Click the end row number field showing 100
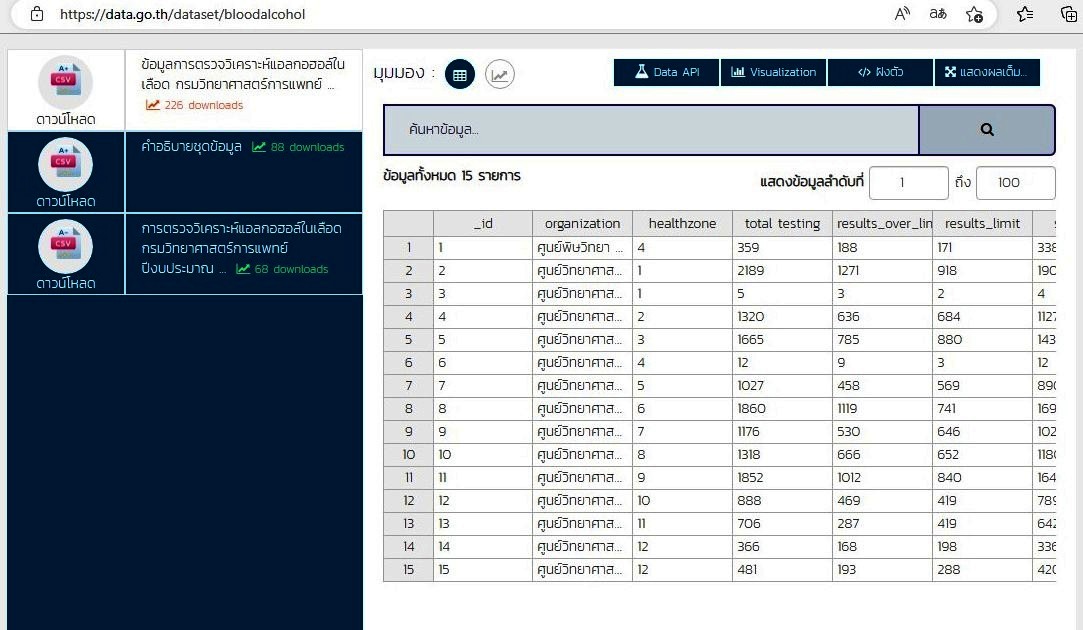 1015,182
